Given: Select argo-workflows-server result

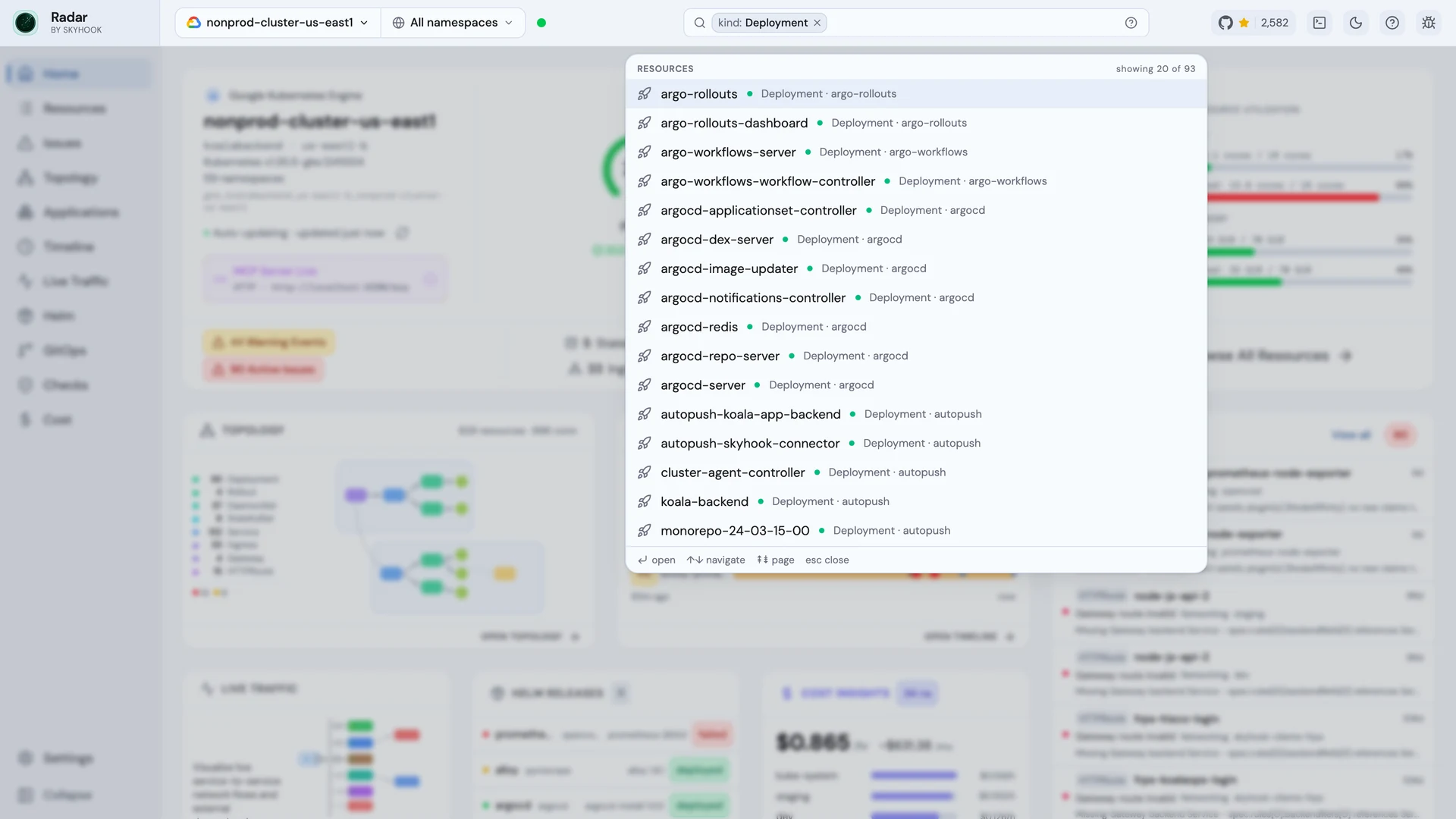Looking at the screenshot, I should pos(916,152).
